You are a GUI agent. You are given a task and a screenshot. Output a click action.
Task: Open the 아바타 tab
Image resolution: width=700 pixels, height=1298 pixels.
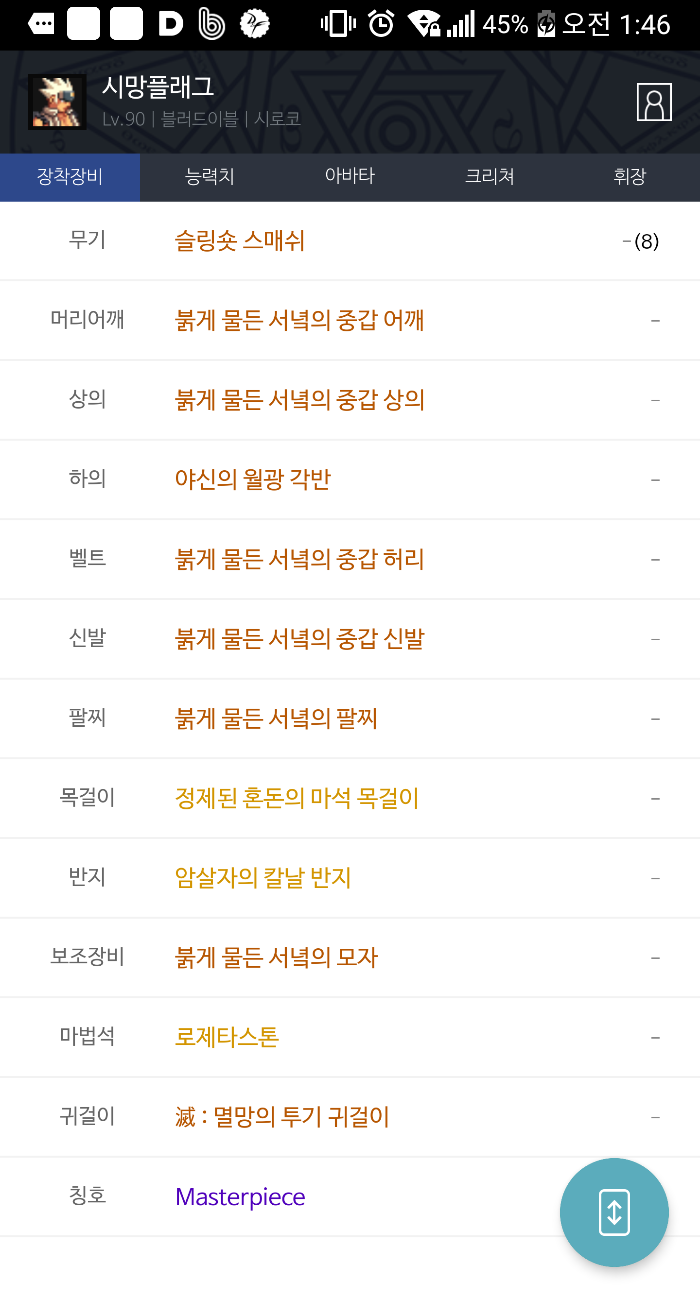(x=350, y=177)
